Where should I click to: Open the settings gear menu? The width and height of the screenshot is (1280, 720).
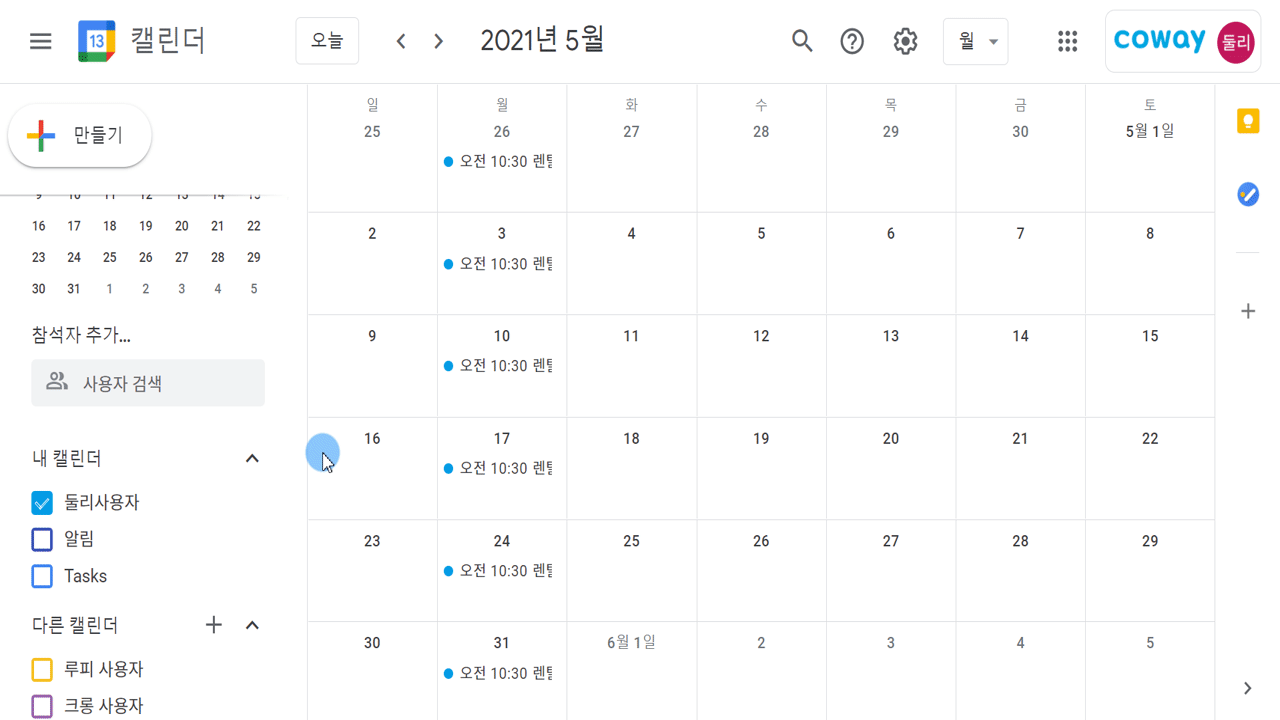click(x=905, y=41)
